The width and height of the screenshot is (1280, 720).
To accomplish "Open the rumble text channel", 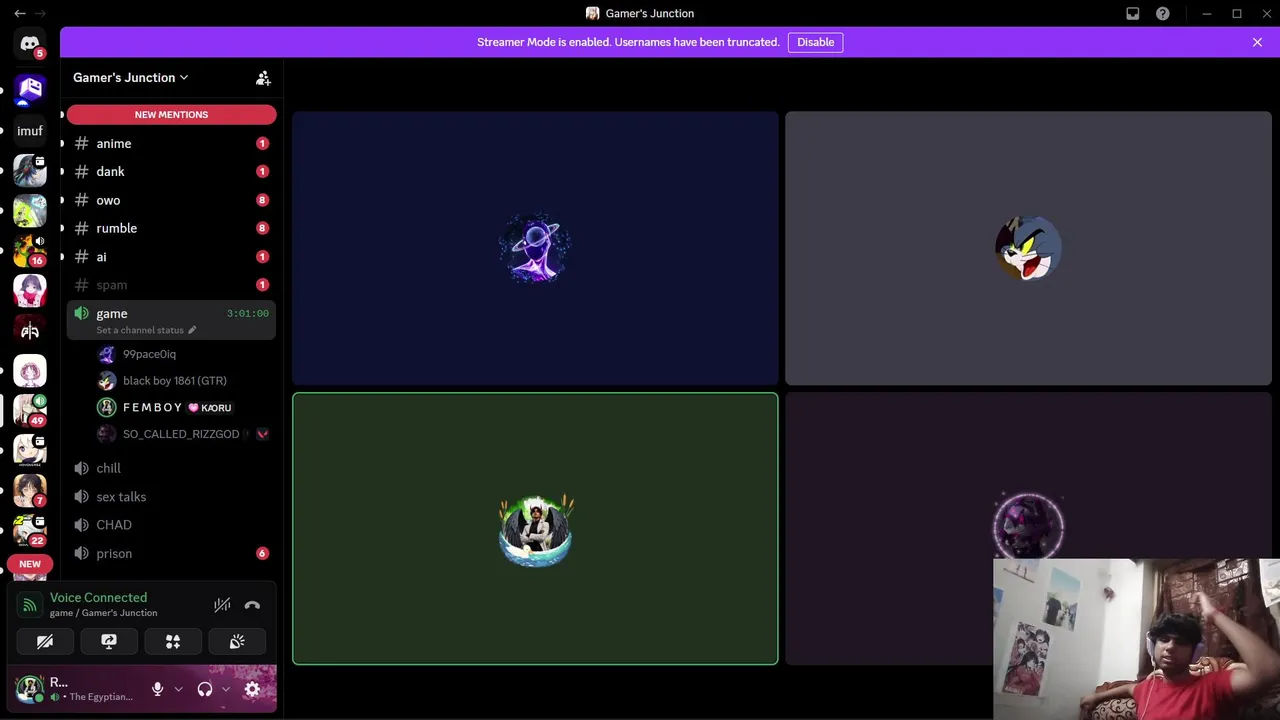I will [171, 228].
